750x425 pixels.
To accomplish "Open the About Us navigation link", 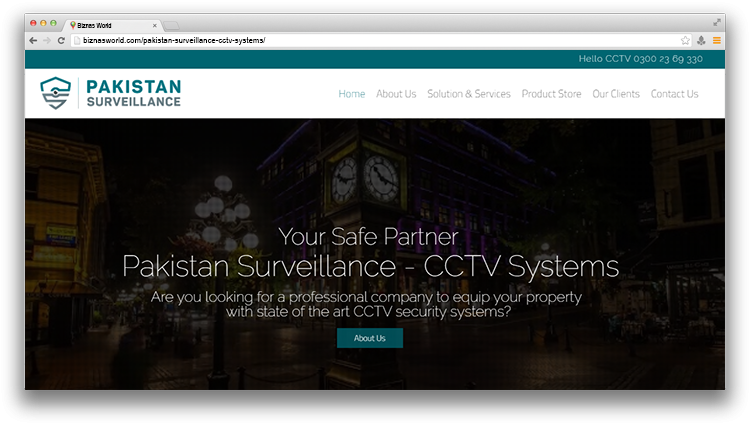I will click(396, 94).
